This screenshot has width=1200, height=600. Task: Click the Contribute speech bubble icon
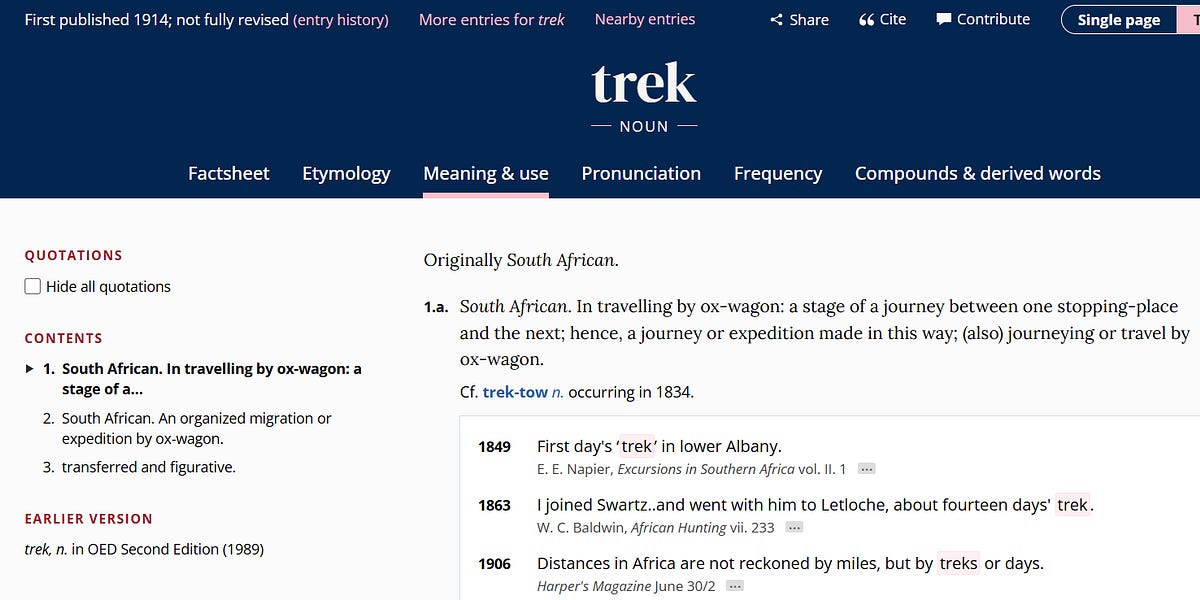(x=942, y=19)
